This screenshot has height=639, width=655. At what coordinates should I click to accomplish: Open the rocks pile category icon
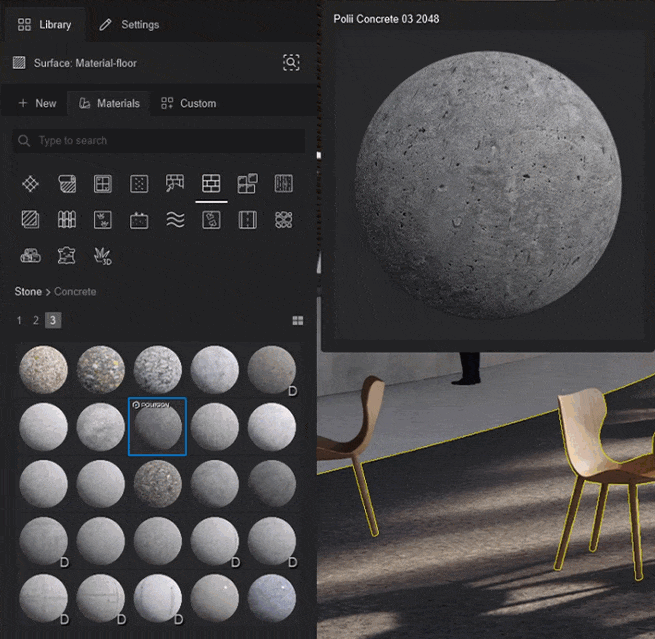(x=31, y=255)
